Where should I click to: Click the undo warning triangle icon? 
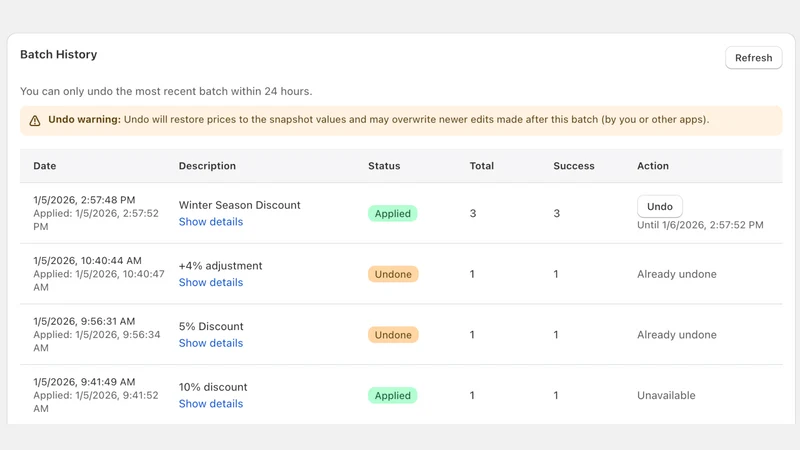35,120
